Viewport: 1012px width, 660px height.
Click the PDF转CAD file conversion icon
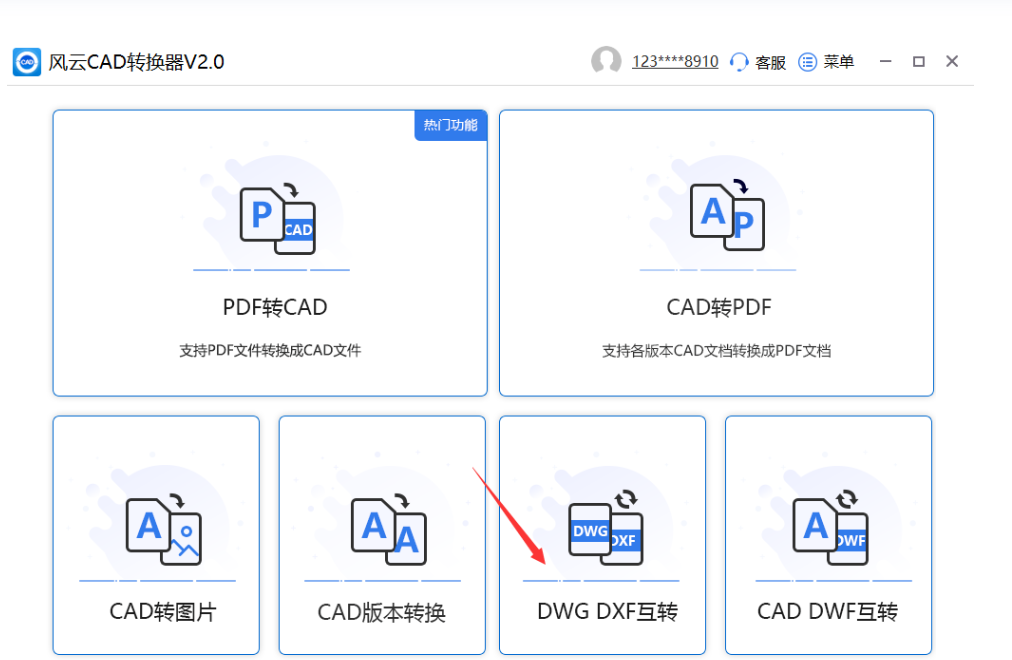278,219
